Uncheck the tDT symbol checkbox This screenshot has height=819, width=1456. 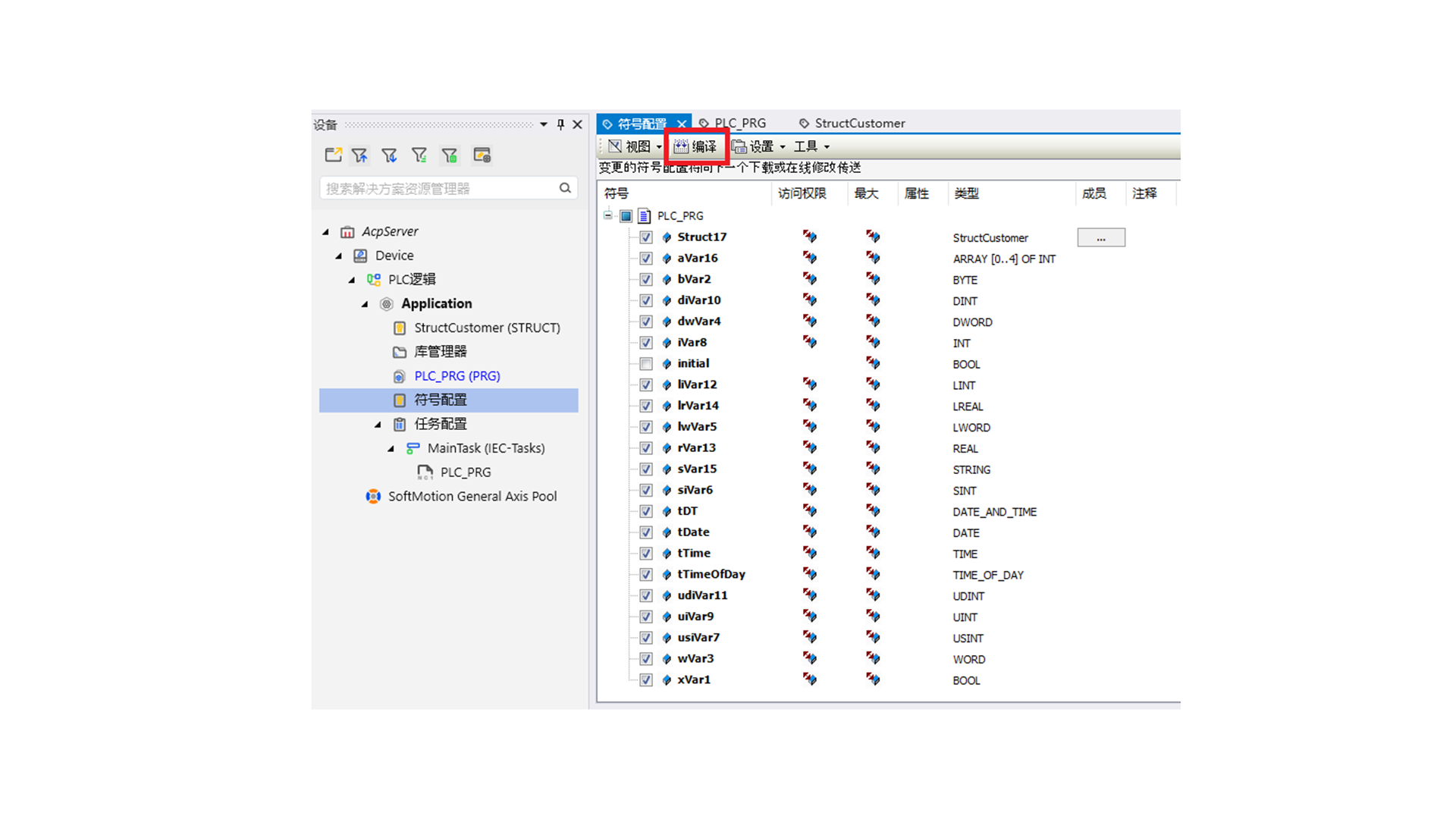click(x=646, y=511)
